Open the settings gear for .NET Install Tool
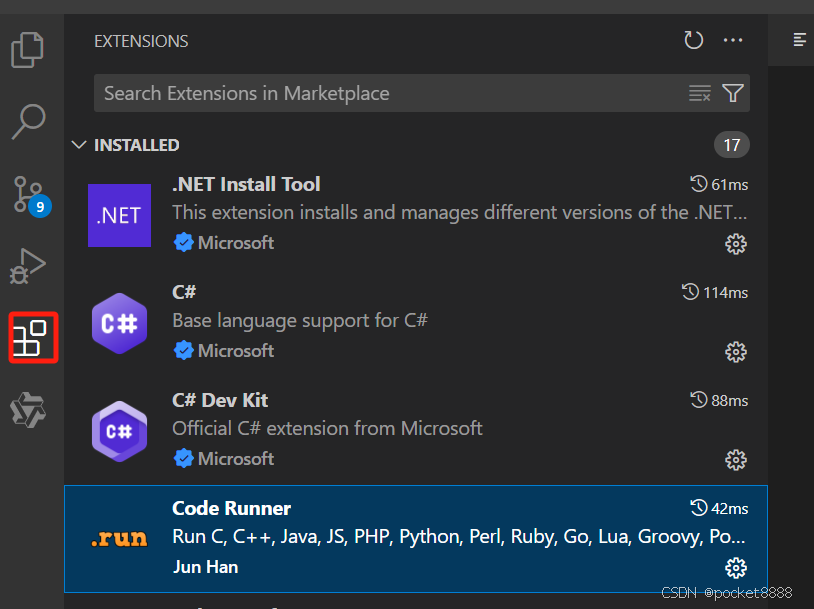 736,244
